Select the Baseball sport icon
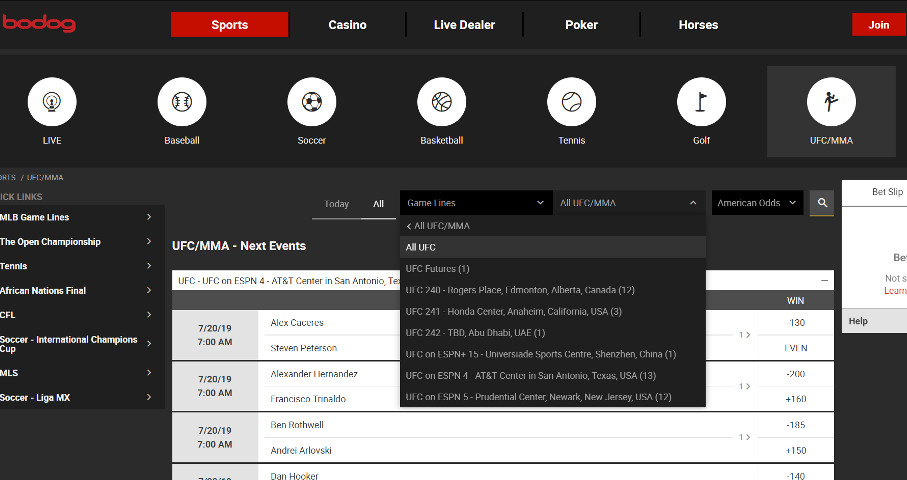The width and height of the screenshot is (907, 480). [182, 102]
